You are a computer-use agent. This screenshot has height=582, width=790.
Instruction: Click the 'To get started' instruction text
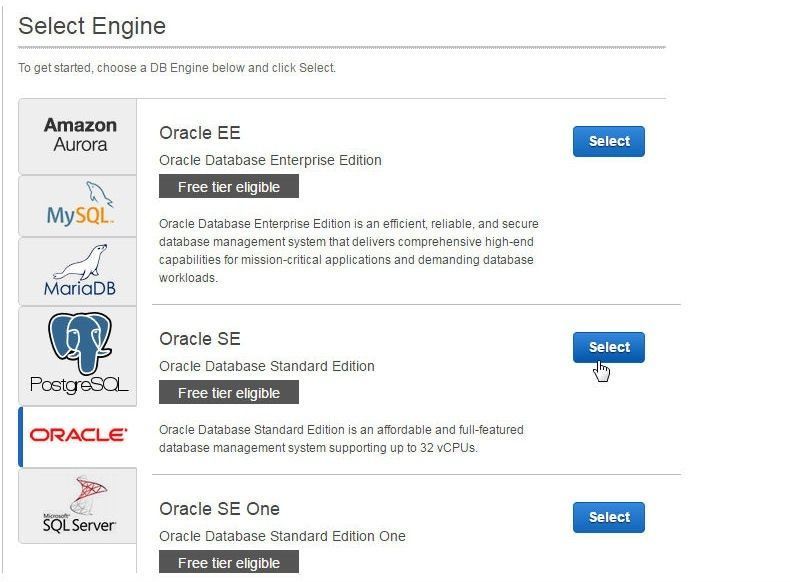pos(177,68)
